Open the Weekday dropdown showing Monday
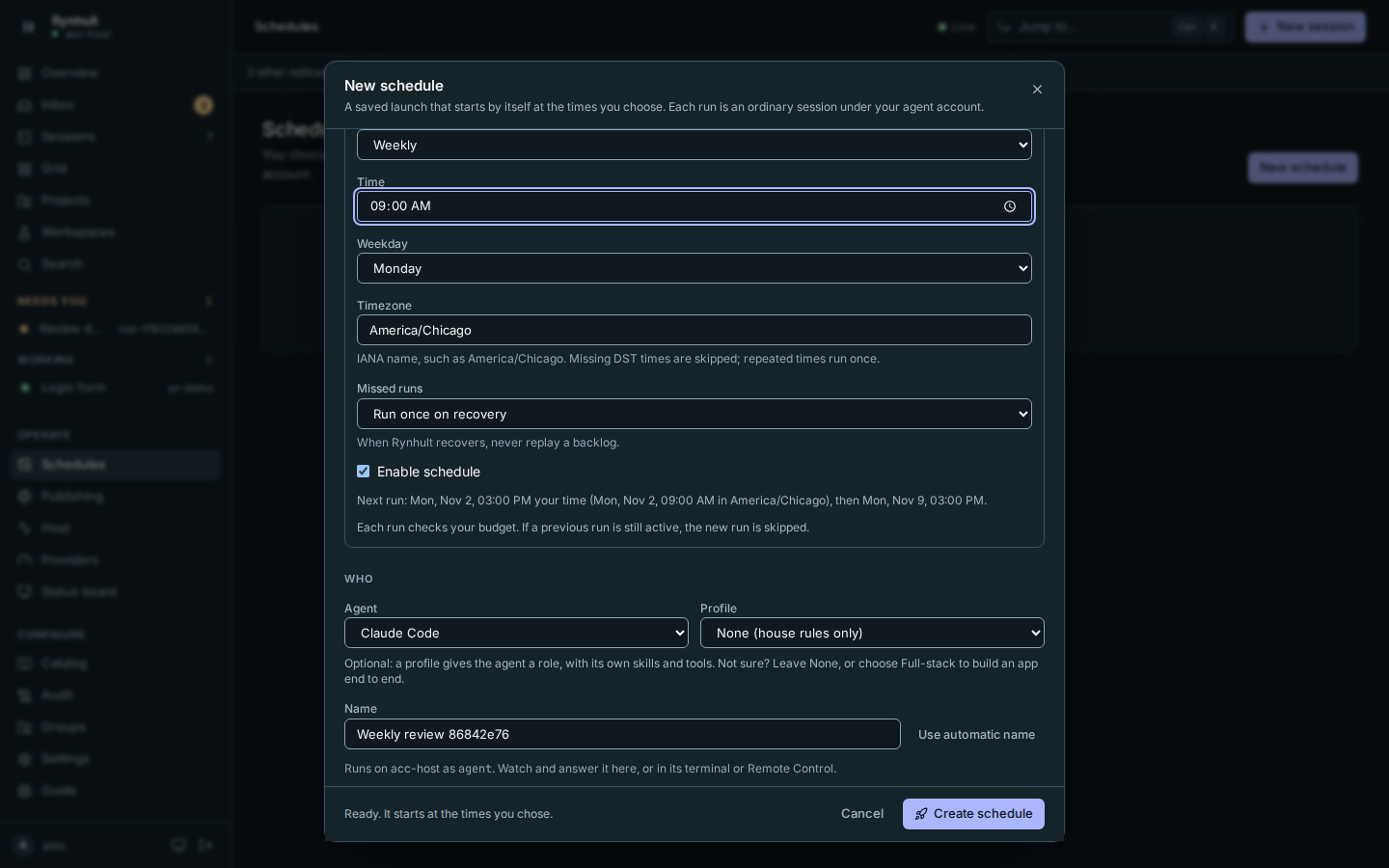The image size is (1389, 868). tap(694, 268)
